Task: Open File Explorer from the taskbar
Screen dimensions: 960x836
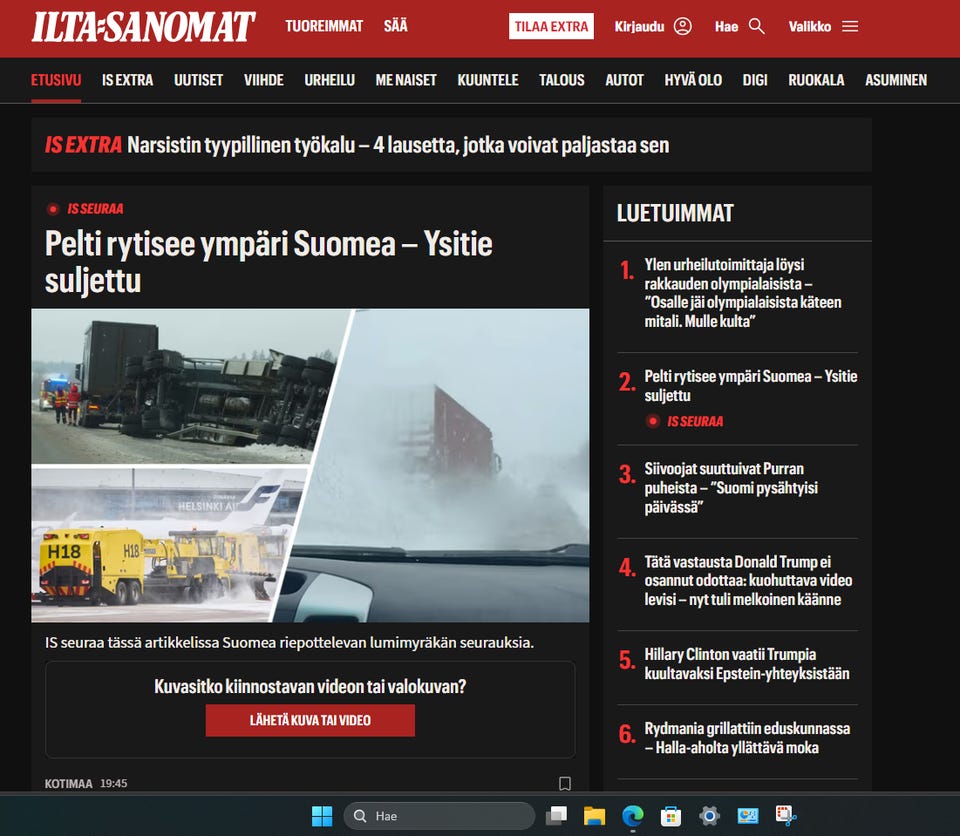Action: pyautogui.click(x=594, y=816)
